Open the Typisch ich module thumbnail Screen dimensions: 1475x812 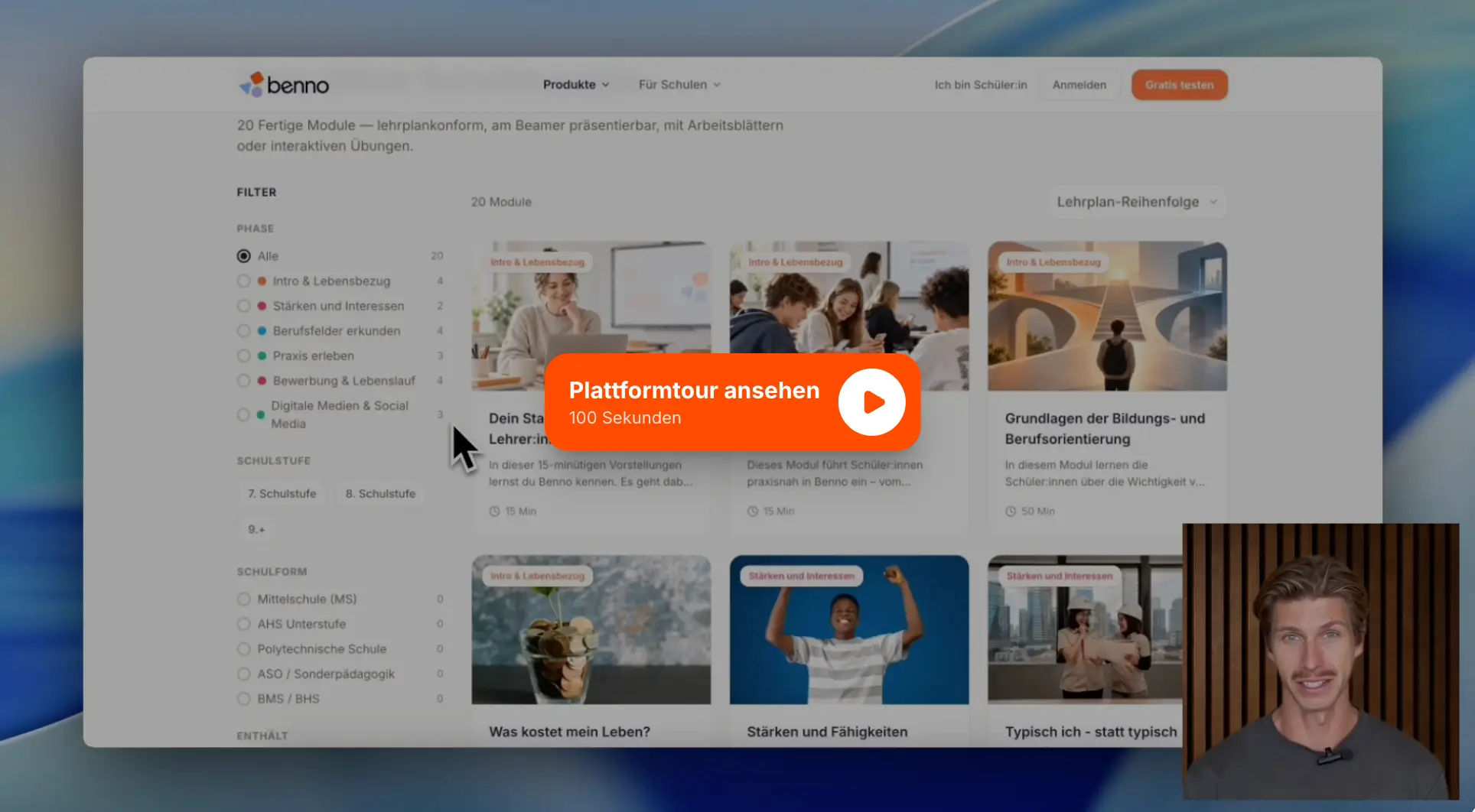1085,630
